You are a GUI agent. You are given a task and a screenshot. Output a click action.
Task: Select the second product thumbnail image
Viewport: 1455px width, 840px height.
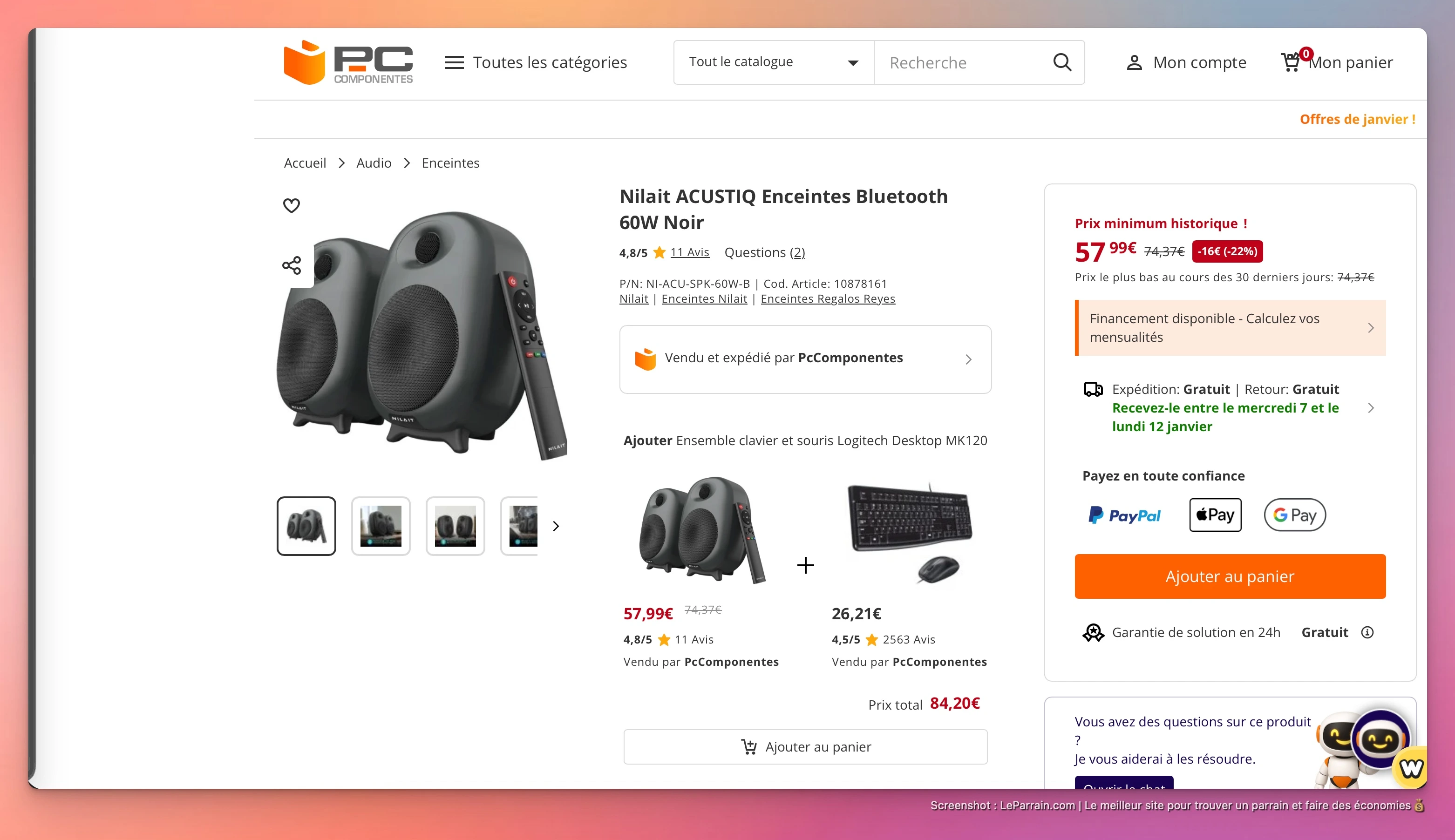click(381, 526)
